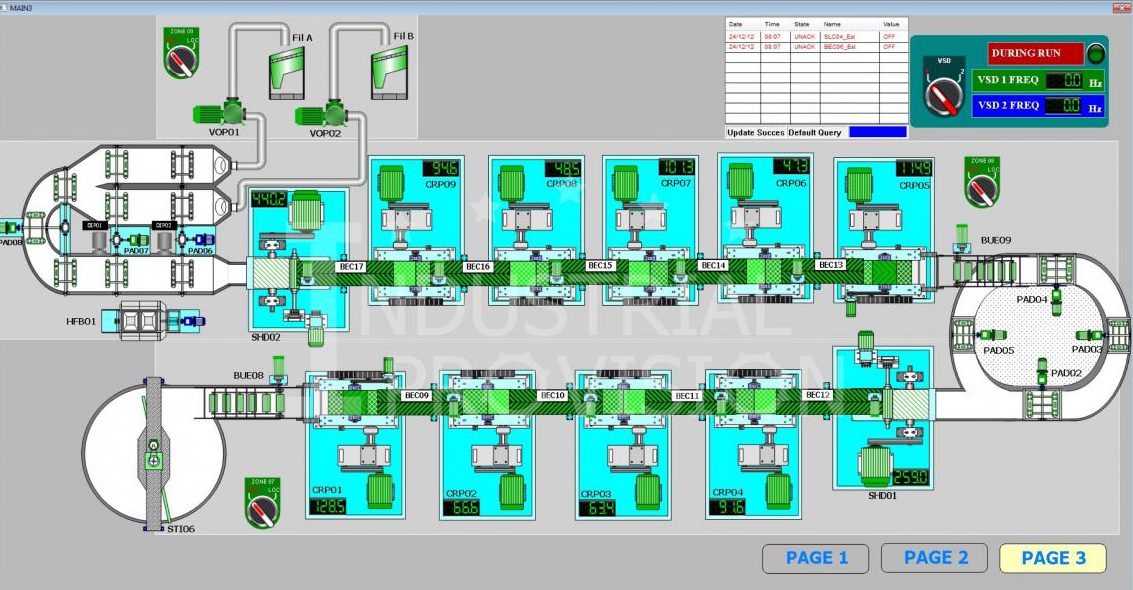The height and width of the screenshot is (590, 1133).
Task: Click the VSD 1 FREQ value field
Action: 1063,80
